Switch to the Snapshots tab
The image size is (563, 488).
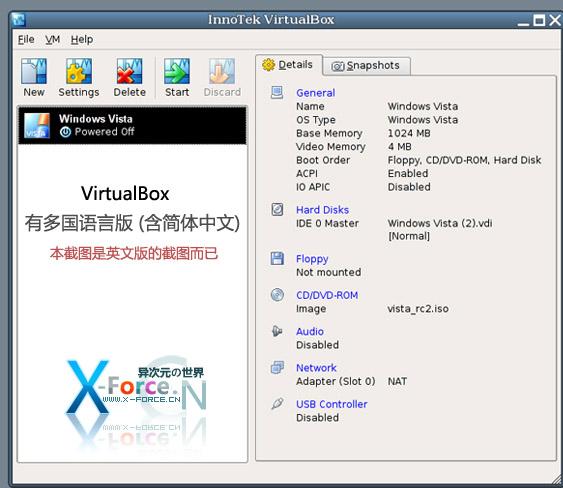pyautogui.click(x=367, y=66)
